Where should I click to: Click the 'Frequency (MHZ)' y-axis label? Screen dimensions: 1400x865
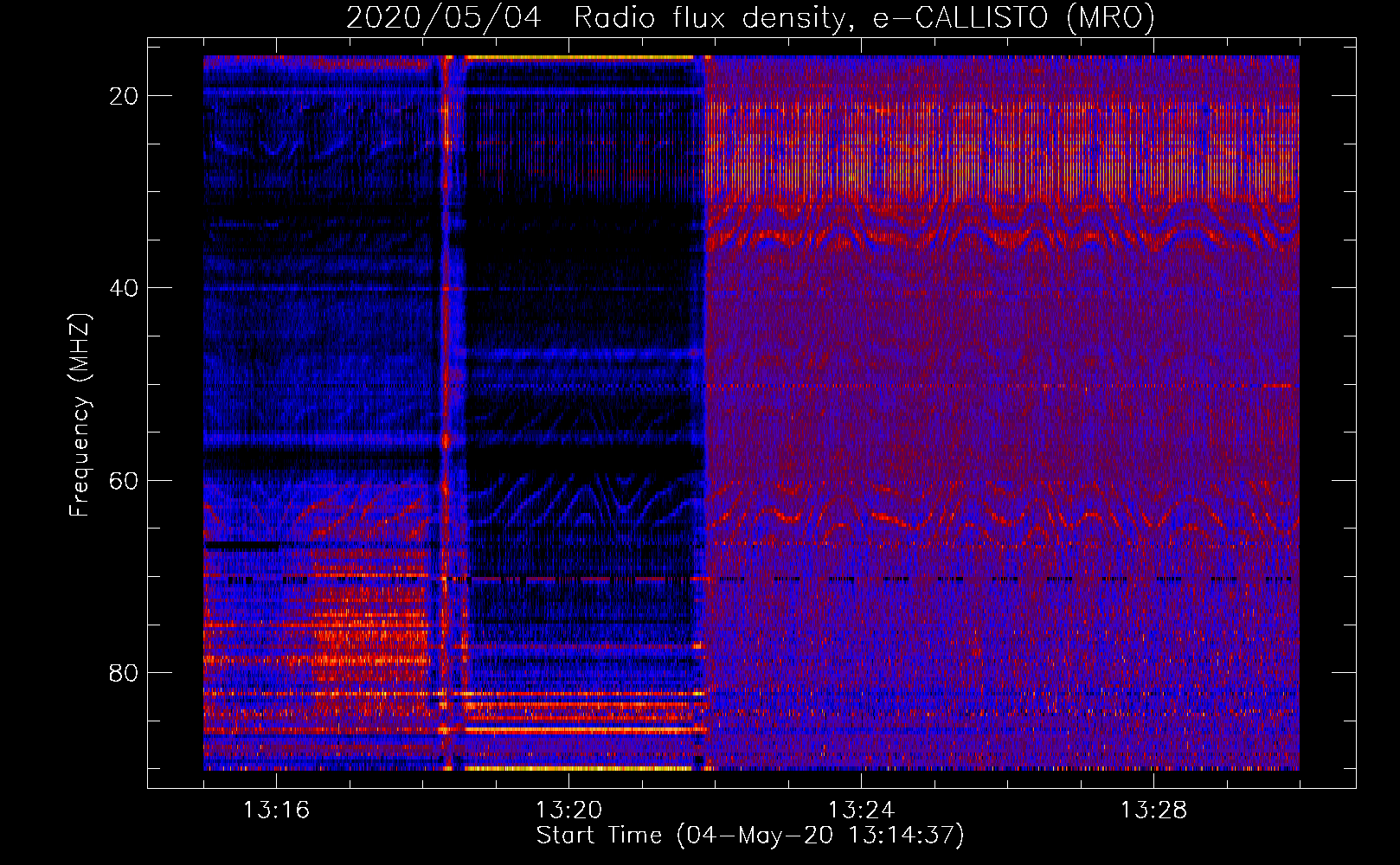tap(80, 415)
